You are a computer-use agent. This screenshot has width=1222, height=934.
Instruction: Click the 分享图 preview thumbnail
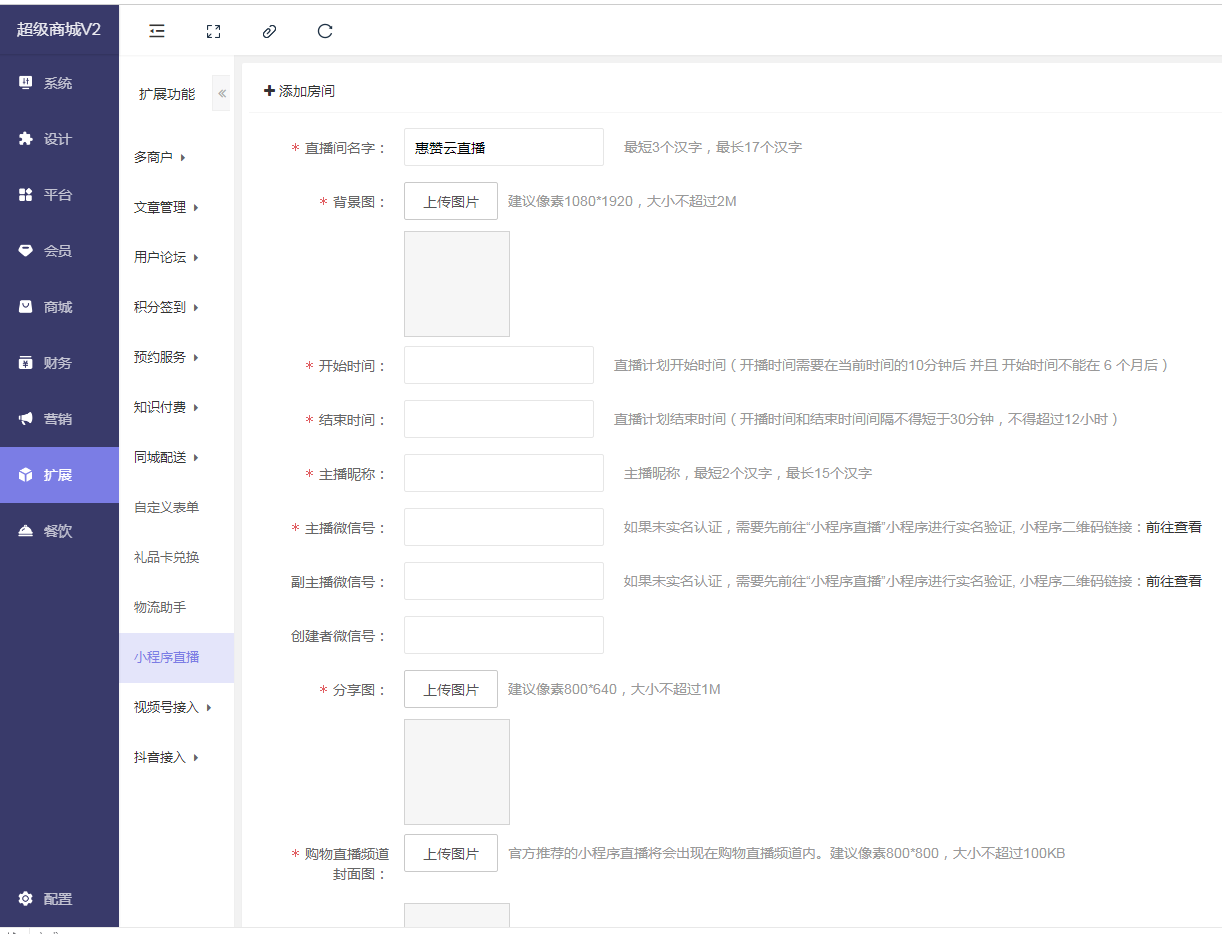[x=457, y=772]
